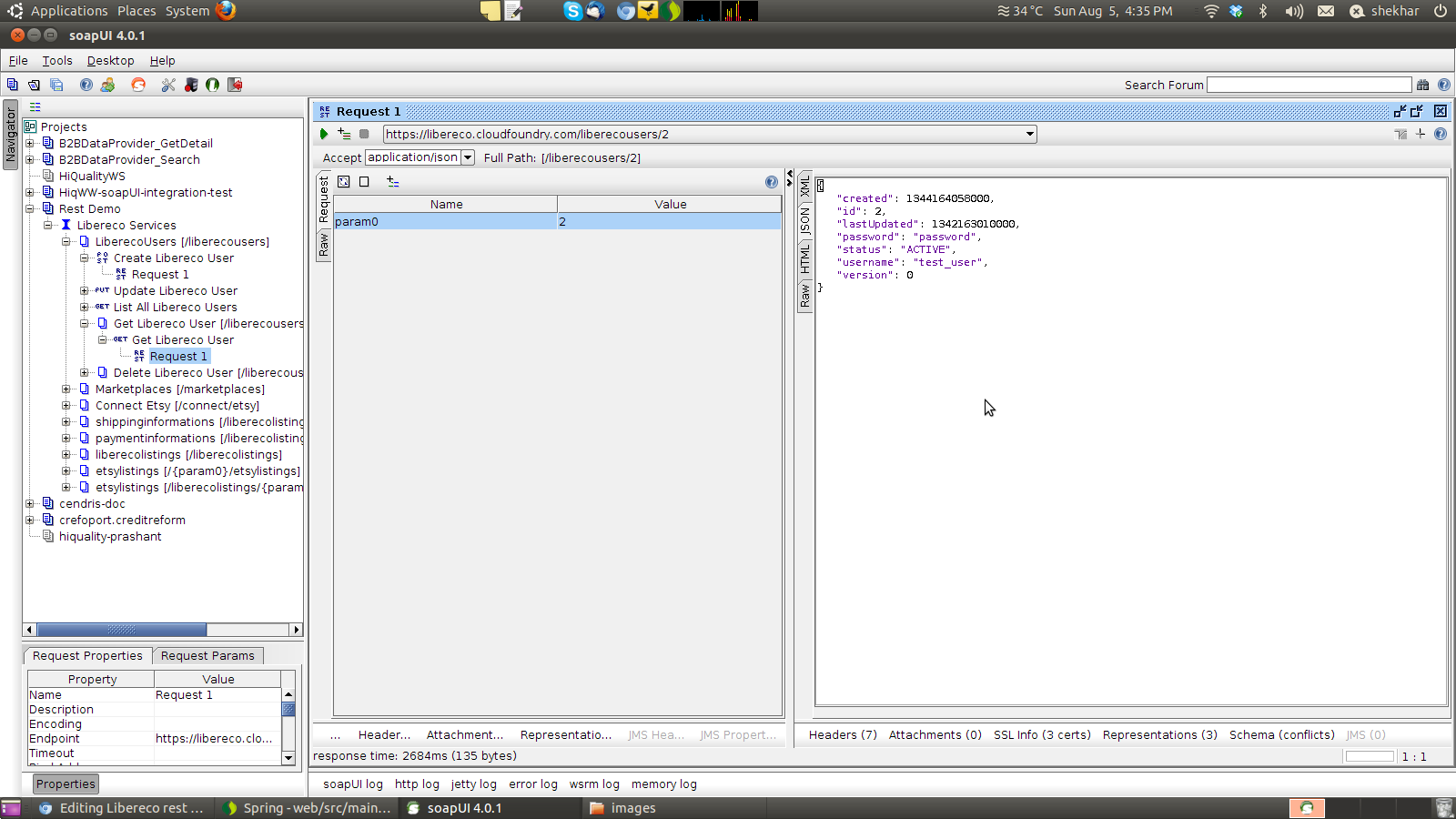Image resolution: width=1456 pixels, height=819 pixels.
Task: Collapse the Rest Demo project node
Action: coord(30,209)
